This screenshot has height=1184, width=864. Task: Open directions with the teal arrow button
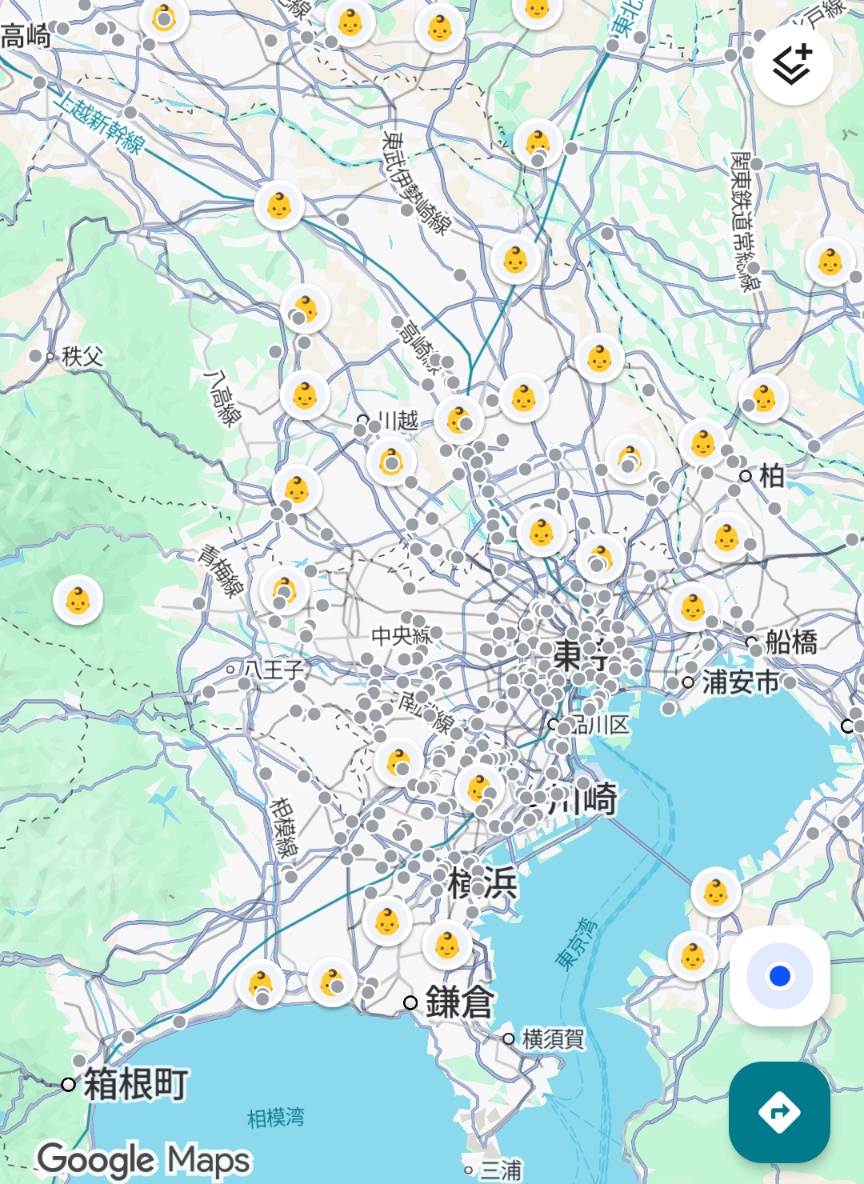coord(779,1112)
